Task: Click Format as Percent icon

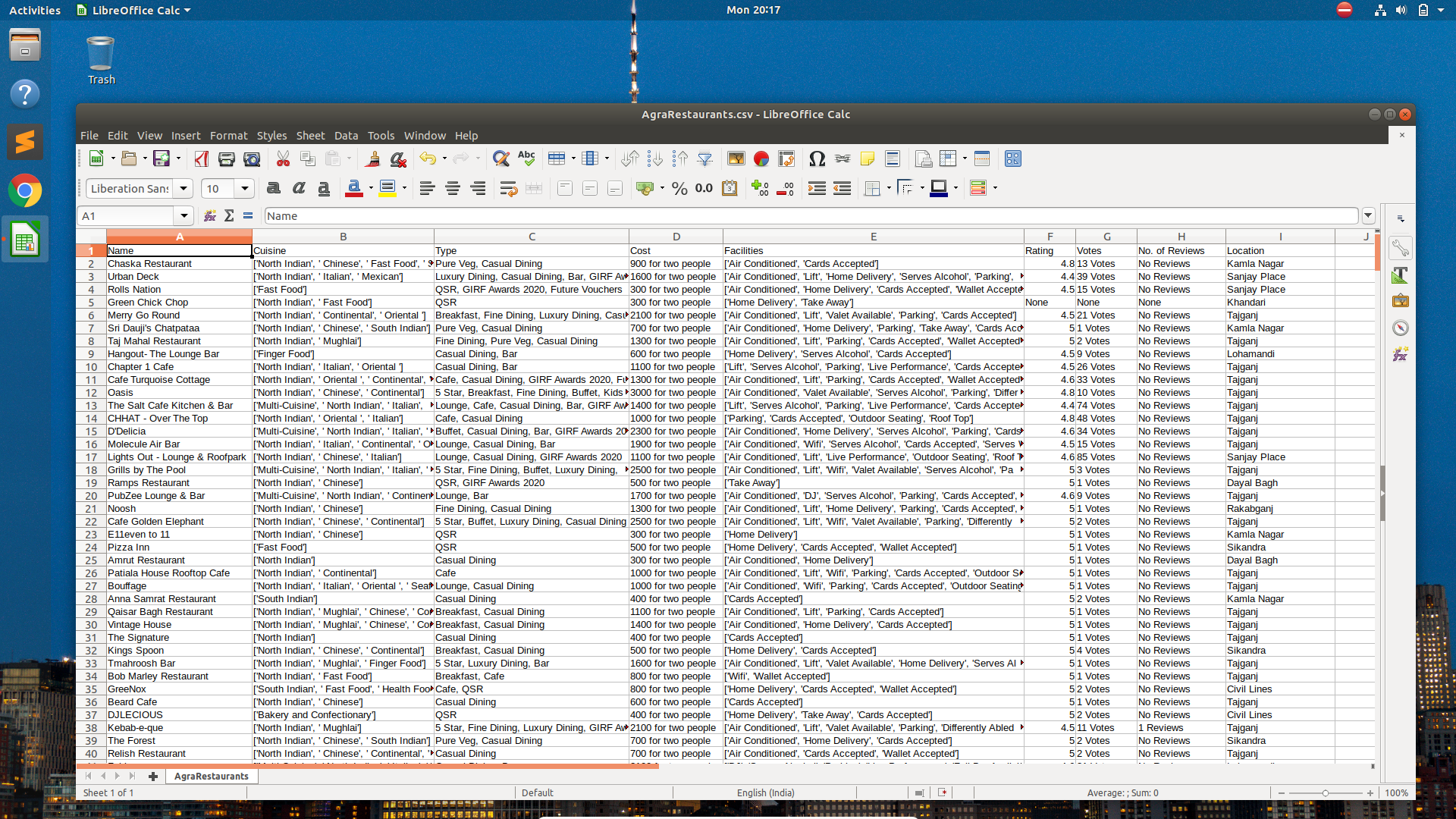Action: point(679,189)
